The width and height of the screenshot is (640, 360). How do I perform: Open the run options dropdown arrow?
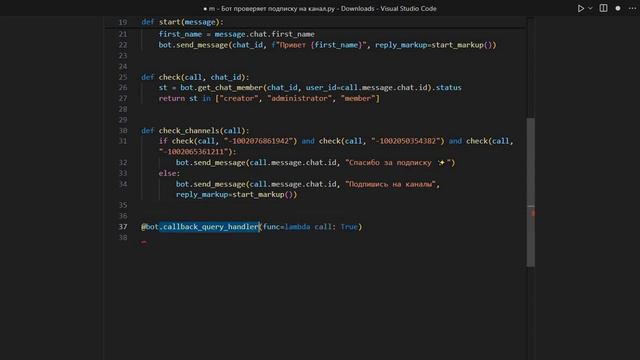[x=590, y=8]
